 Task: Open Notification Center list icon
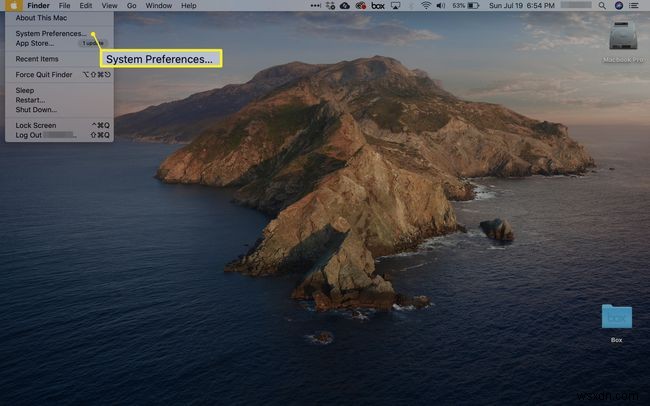click(636, 6)
